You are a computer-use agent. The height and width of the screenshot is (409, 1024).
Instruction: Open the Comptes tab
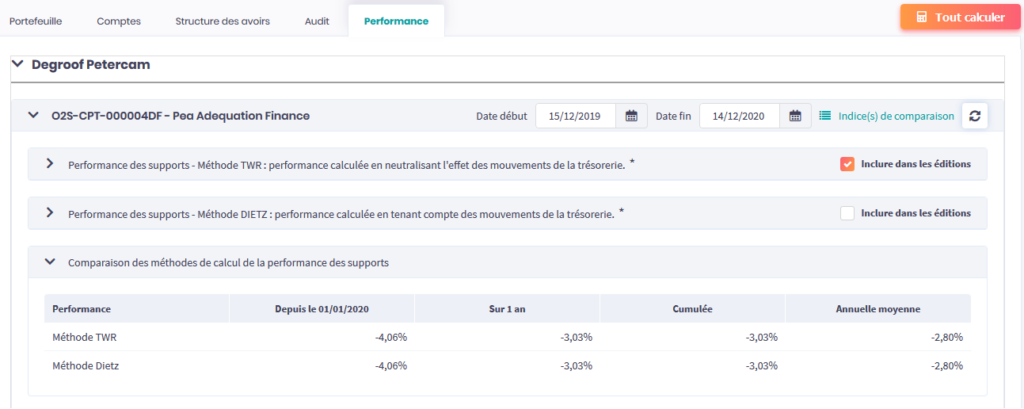click(x=121, y=21)
